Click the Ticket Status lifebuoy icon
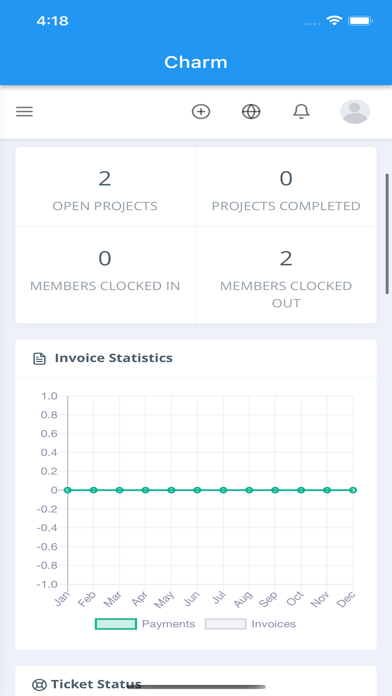Image resolution: width=392 pixels, height=696 pixels. 39,685
